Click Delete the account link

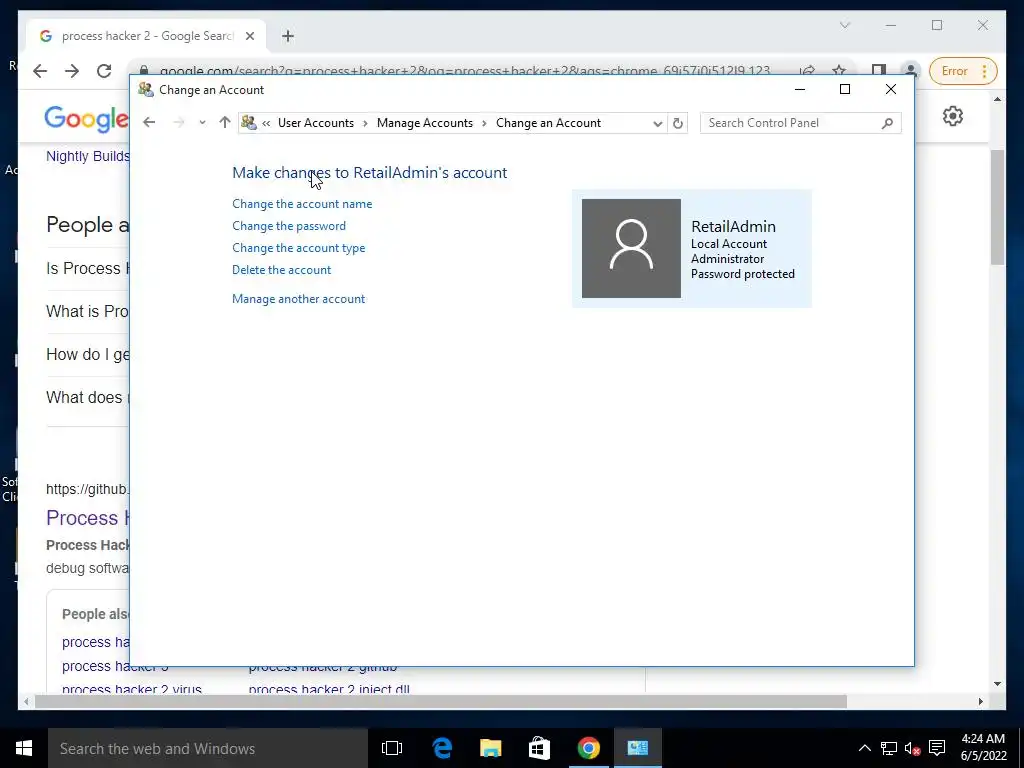pyautogui.click(x=281, y=270)
